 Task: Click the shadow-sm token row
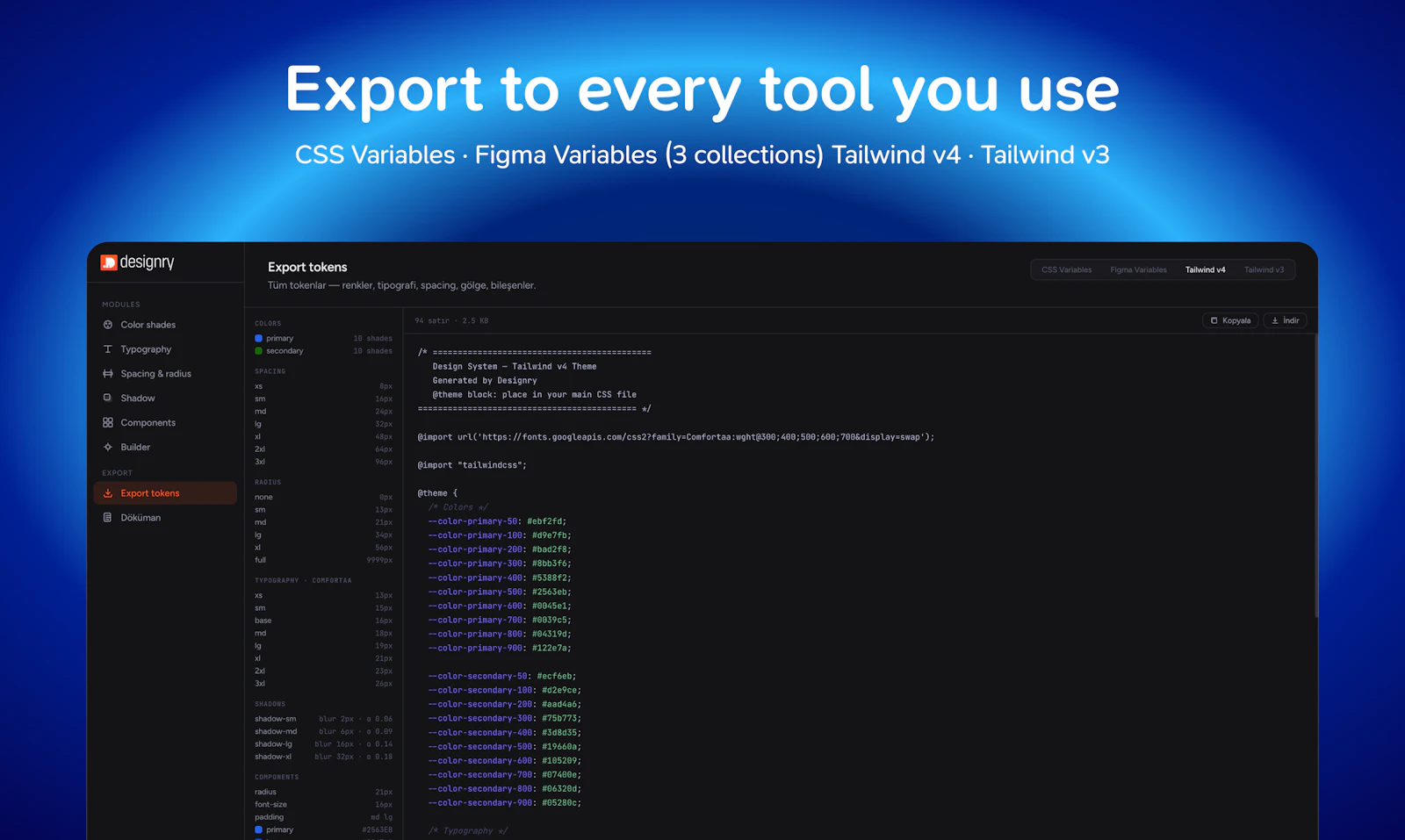323,719
